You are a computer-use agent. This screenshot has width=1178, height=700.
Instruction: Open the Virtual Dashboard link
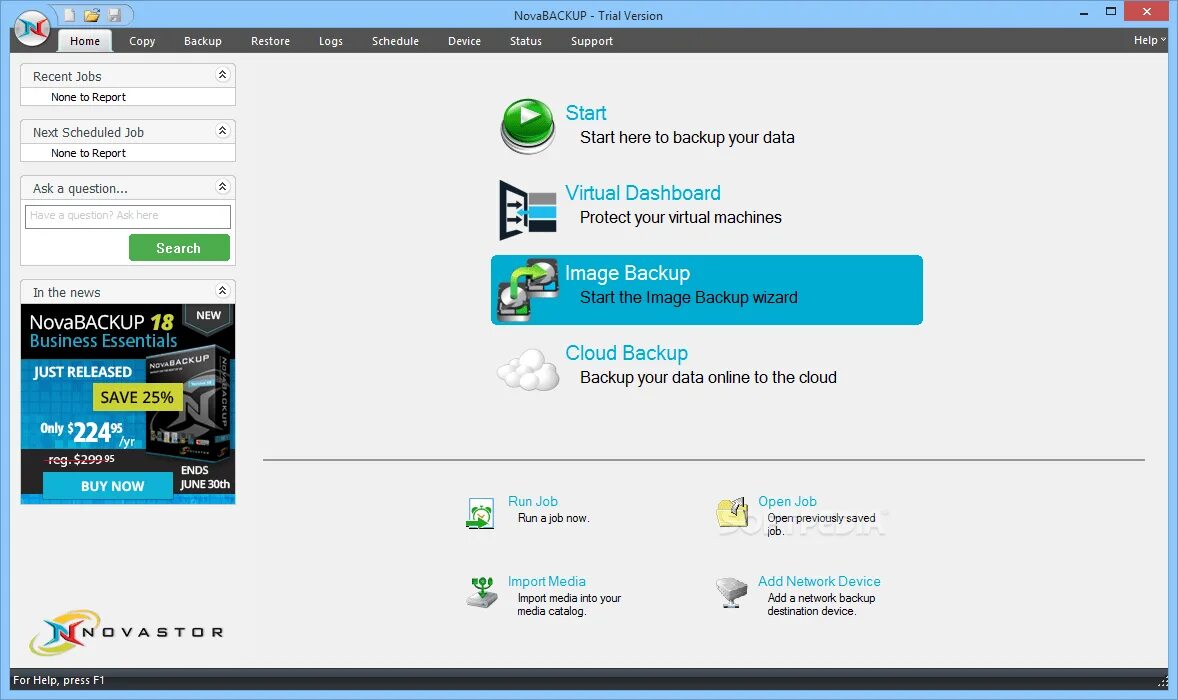[643, 193]
